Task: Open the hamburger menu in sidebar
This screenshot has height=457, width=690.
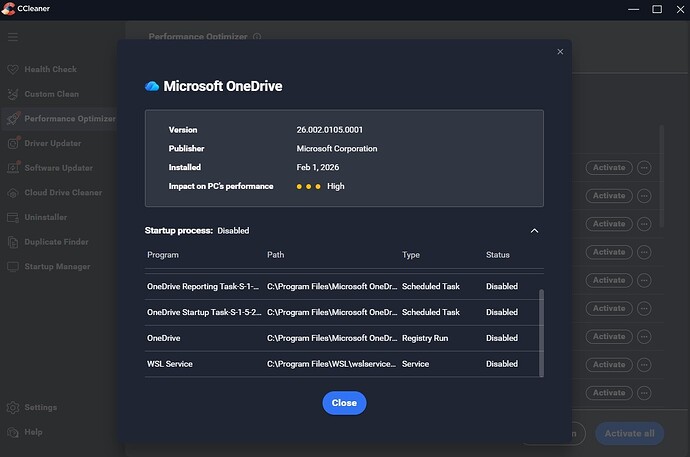Action: 13,37
